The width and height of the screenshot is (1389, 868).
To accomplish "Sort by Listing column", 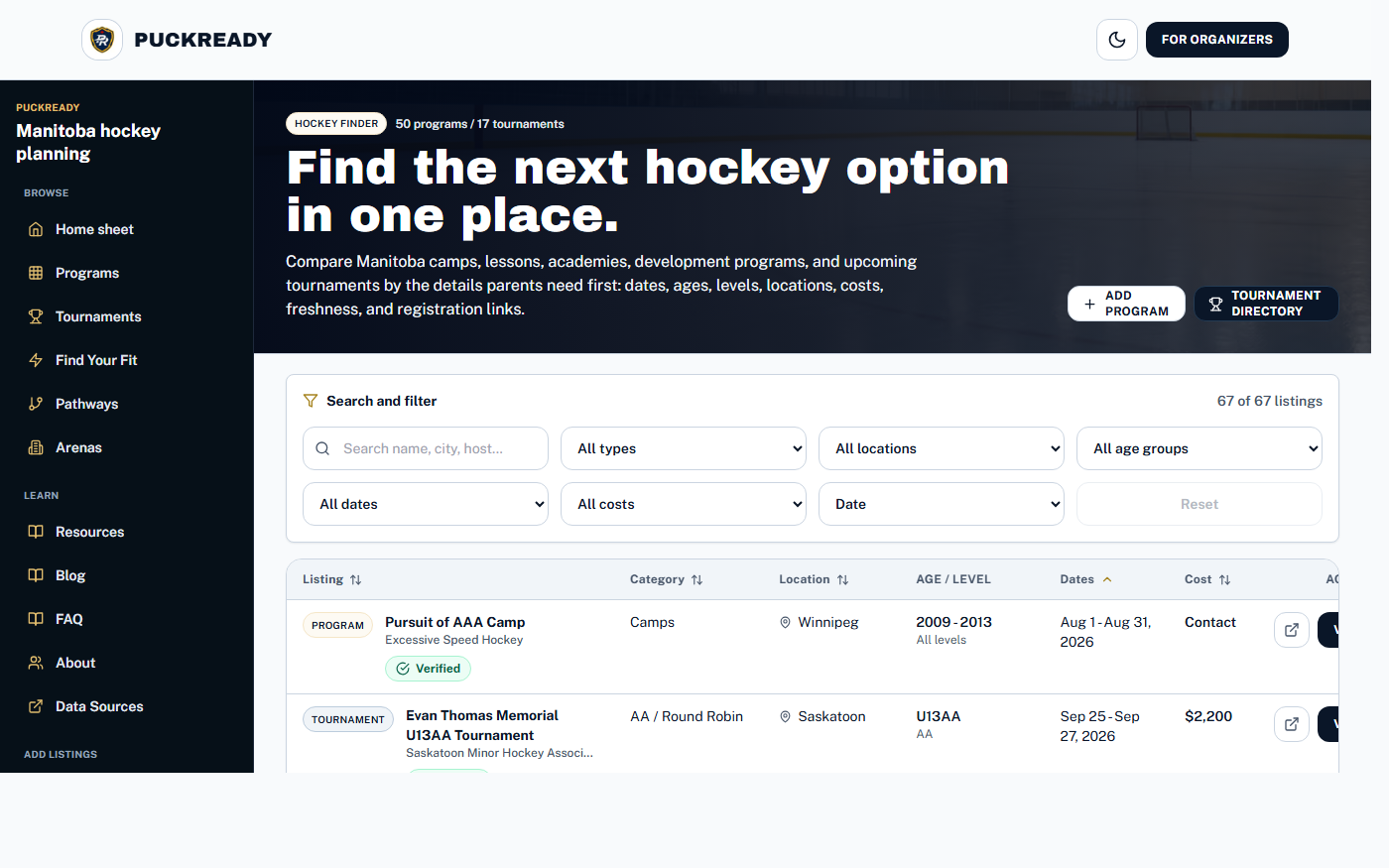I will [x=332, y=579].
